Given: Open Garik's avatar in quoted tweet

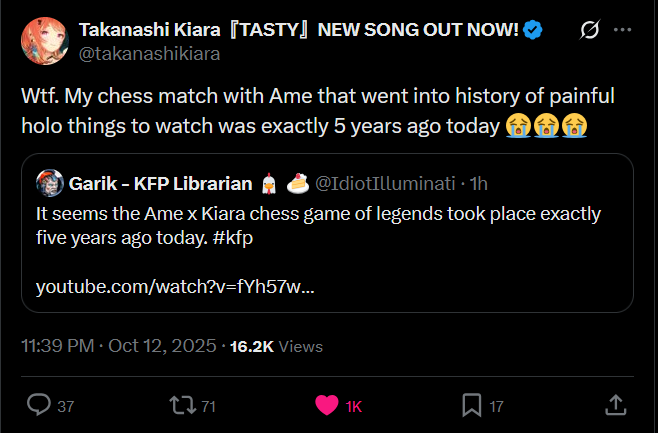Looking at the screenshot, I should (x=49, y=183).
